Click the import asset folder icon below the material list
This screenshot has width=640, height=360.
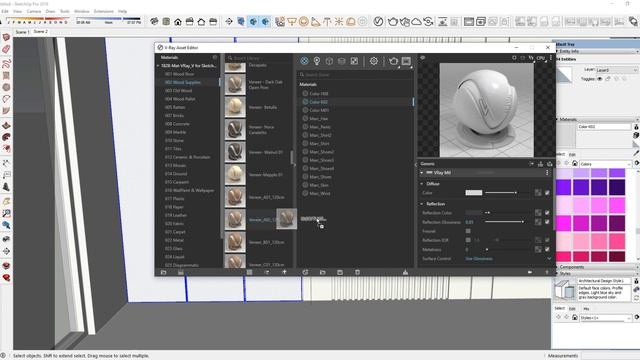322,272
